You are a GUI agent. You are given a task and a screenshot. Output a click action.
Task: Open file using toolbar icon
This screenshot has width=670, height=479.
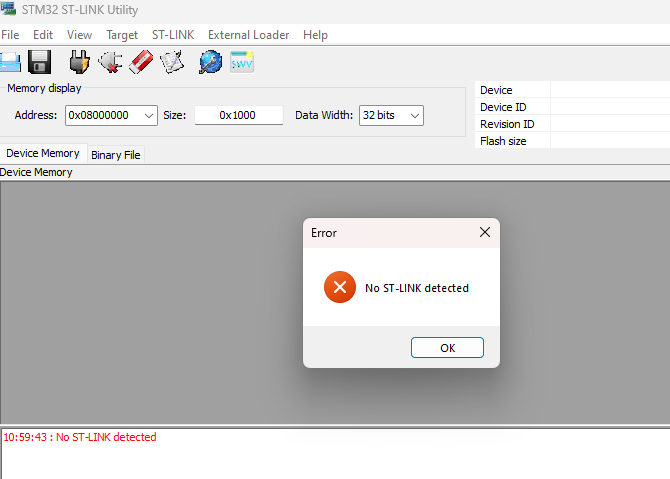click(10, 62)
